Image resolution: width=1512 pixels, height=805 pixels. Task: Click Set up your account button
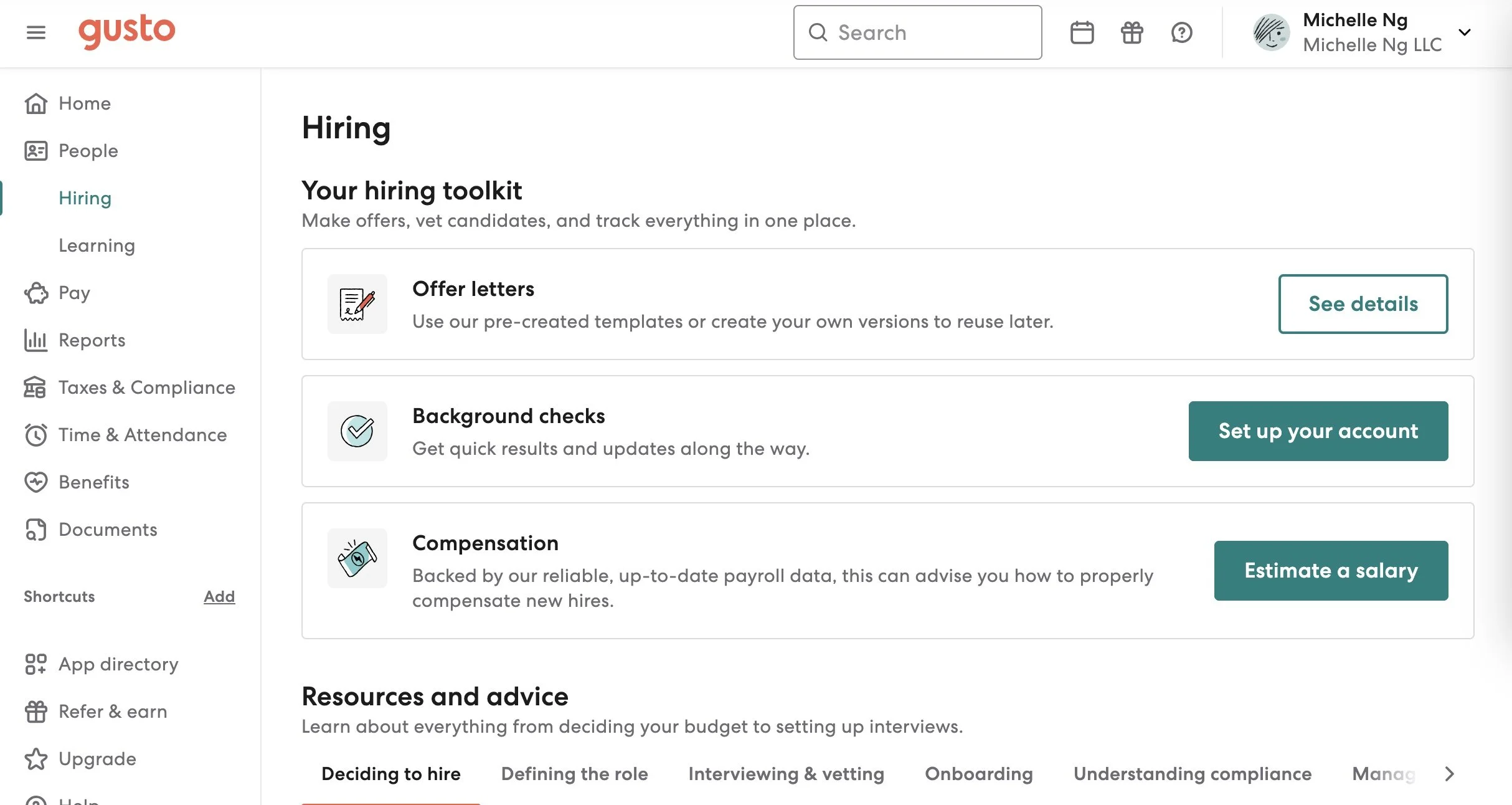pyautogui.click(x=1318, y=431)
